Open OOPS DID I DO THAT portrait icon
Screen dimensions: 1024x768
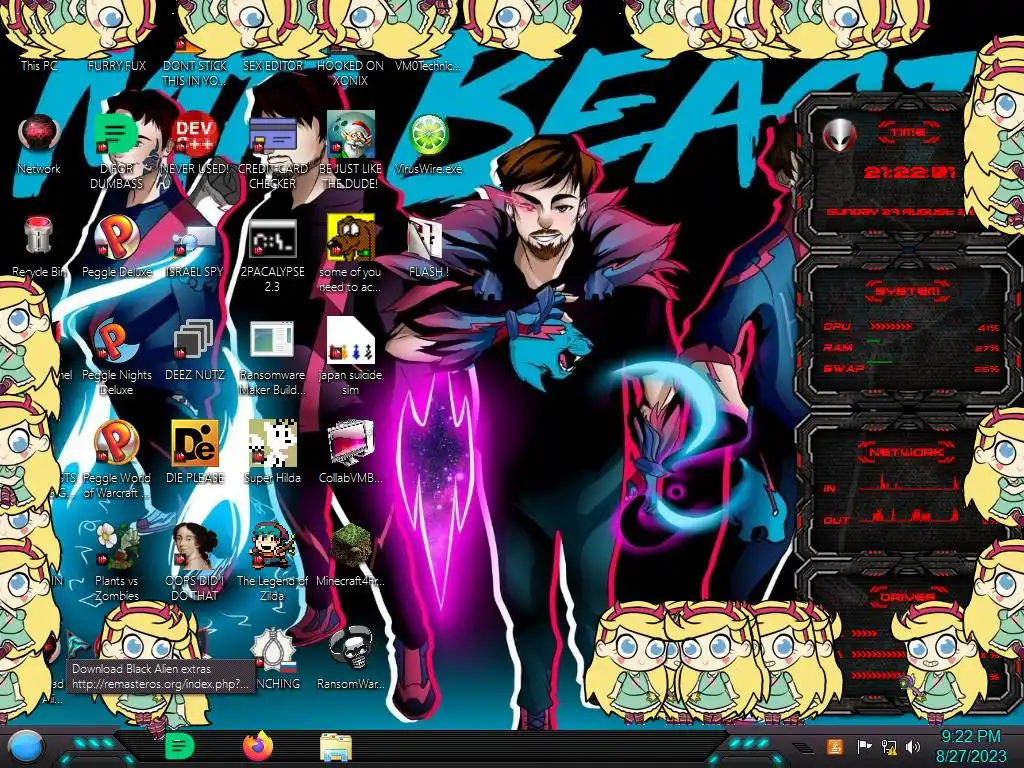[194, 545]
